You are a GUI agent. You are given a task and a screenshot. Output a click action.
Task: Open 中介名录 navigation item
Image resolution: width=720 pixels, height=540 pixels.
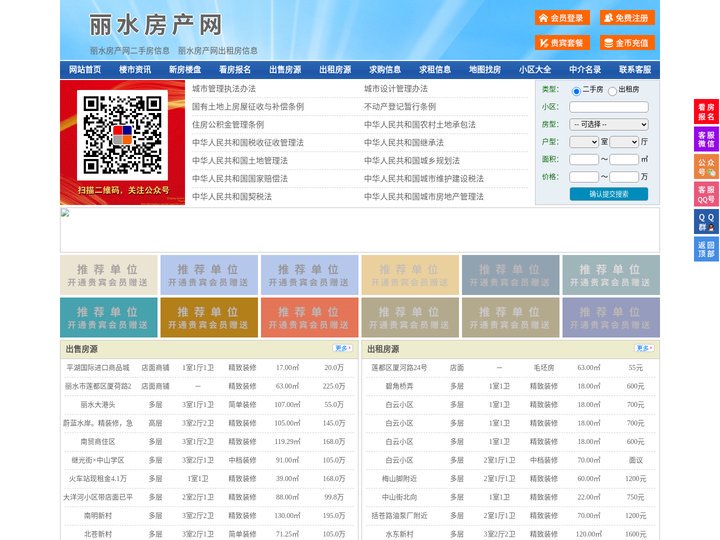585,70
